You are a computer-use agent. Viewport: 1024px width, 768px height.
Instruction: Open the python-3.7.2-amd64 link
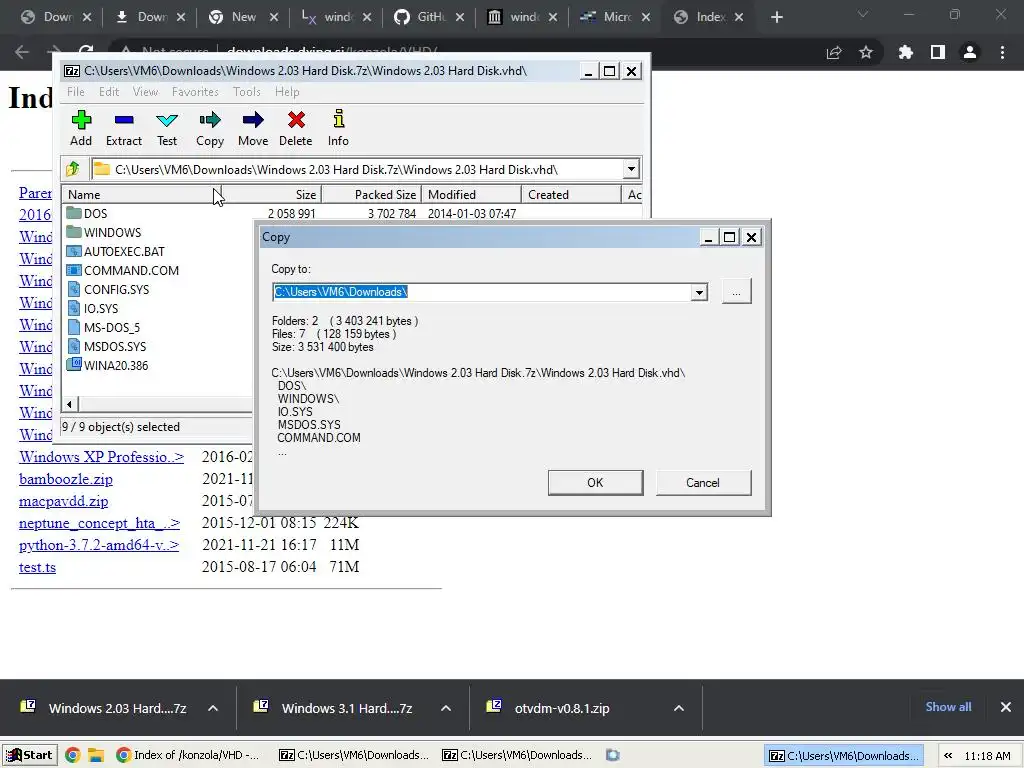tap(99, 545)
